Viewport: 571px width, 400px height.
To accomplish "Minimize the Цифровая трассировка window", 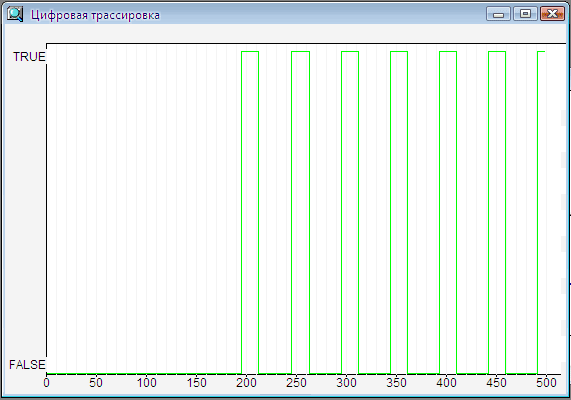I will click(498, 14).
